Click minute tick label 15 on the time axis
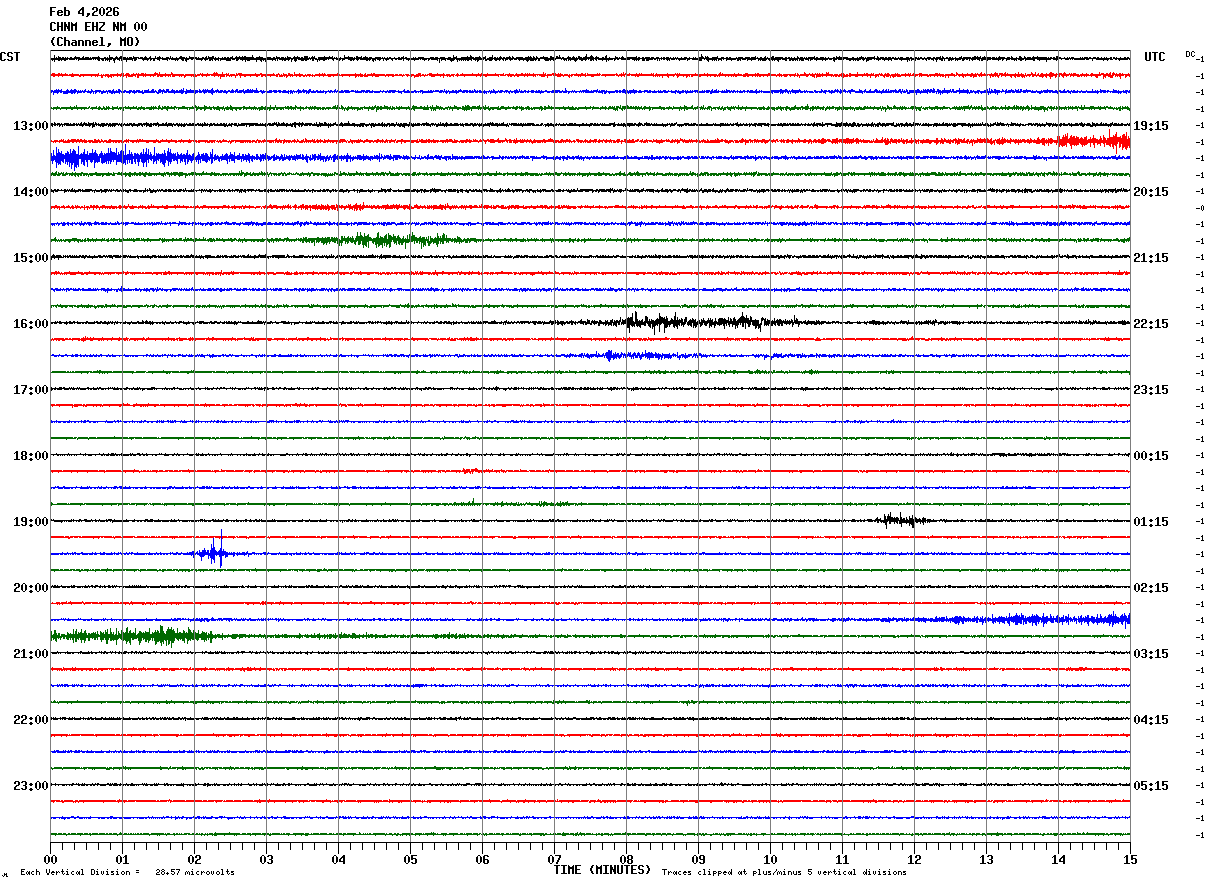 point(1129,860)
